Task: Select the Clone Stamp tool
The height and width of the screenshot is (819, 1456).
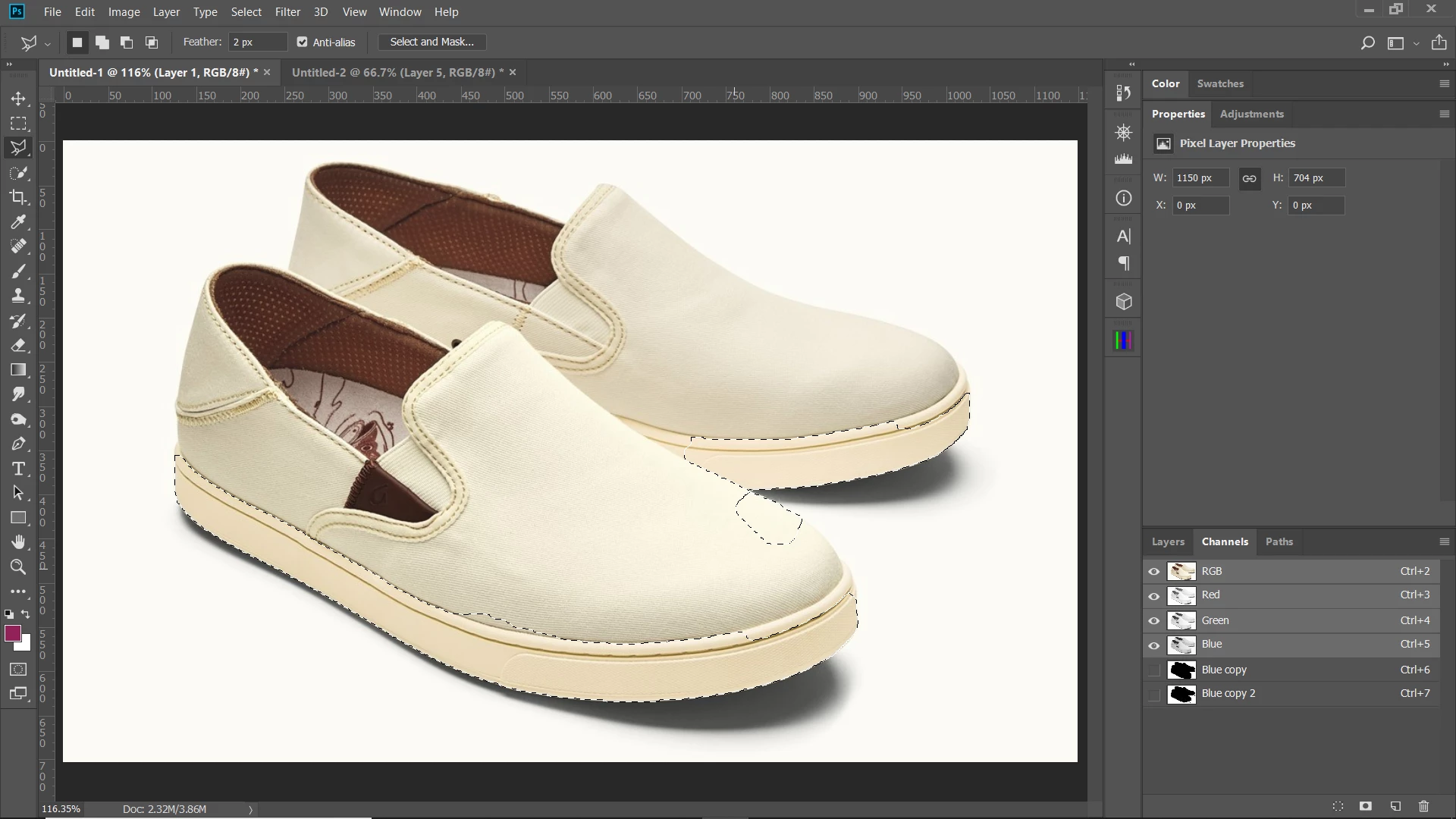Action: pos(18,296)
